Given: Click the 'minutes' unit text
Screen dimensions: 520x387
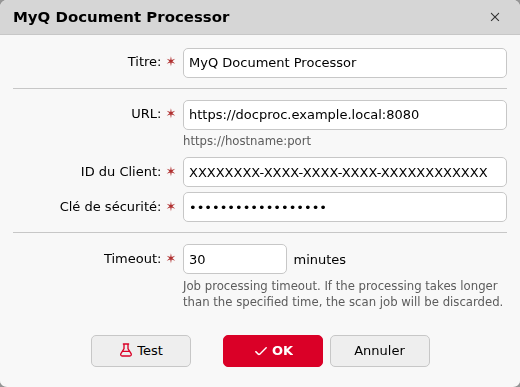Looking at the screenshot, I should pos(319,260).
